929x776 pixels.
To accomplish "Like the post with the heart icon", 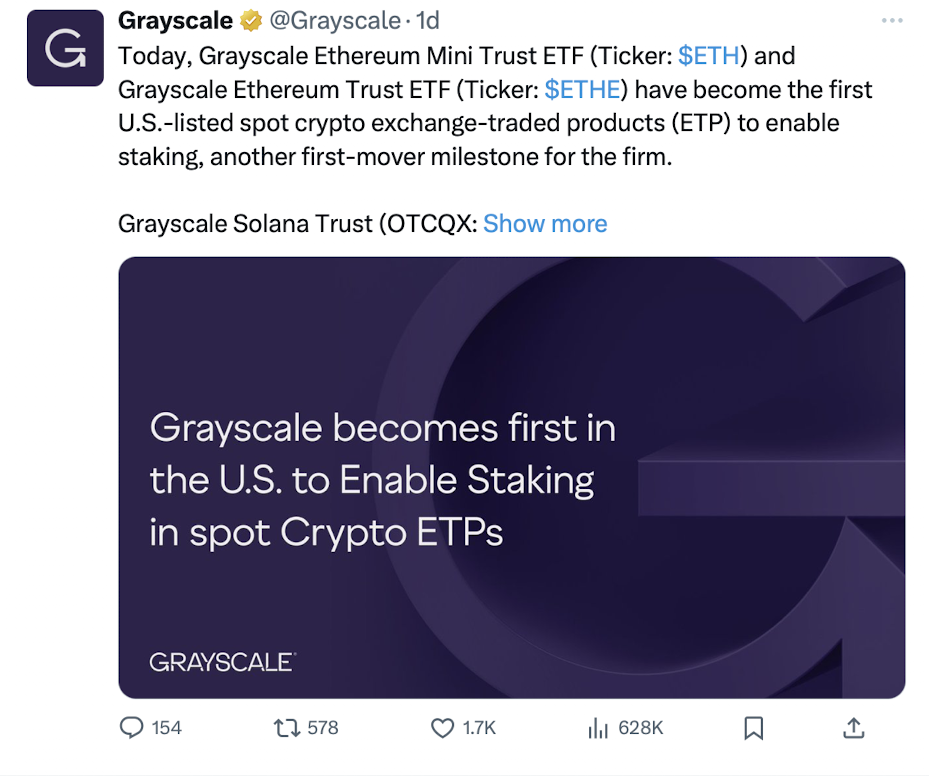I will (442, 728).
